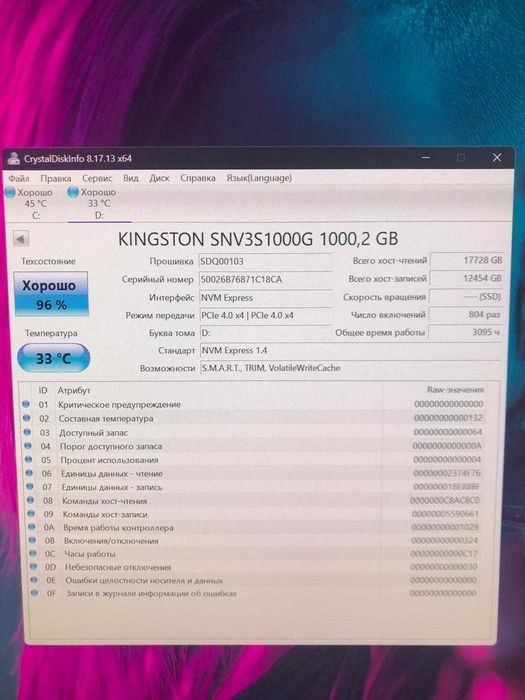Click the Атрибут column header
The height and width of the screenshot is (700, 525).
[x=74, y=390]
